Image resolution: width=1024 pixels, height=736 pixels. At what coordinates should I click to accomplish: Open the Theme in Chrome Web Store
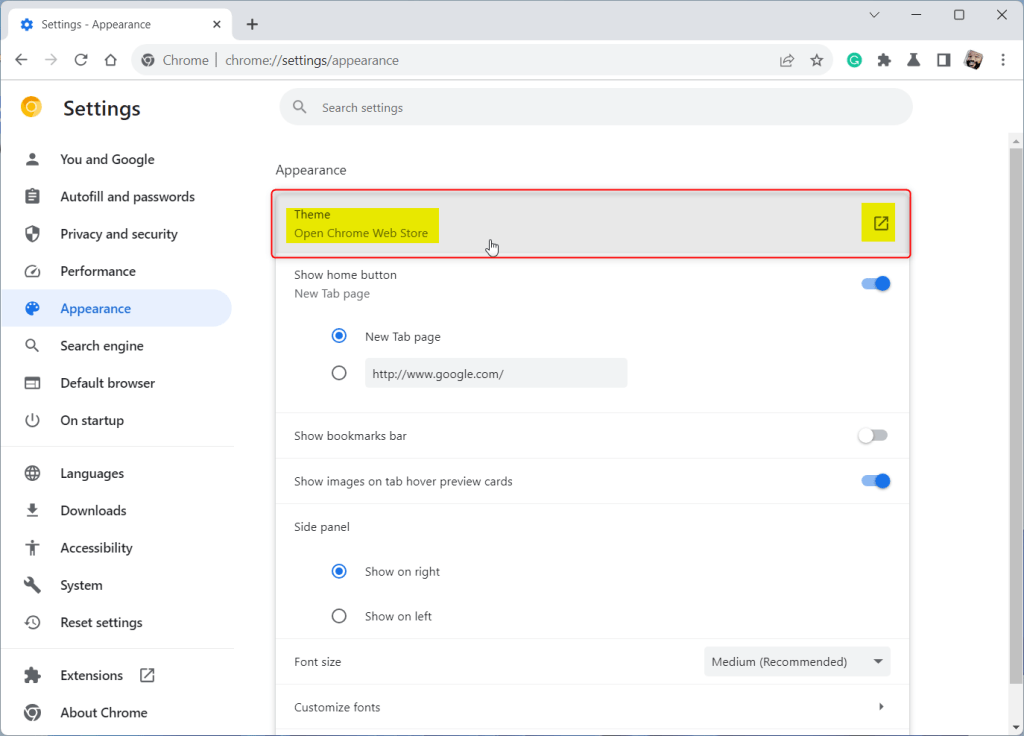pos(878,222)
